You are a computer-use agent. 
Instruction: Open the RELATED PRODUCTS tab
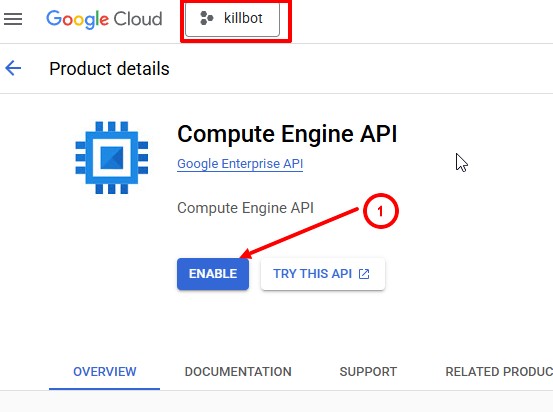(499, 372)
